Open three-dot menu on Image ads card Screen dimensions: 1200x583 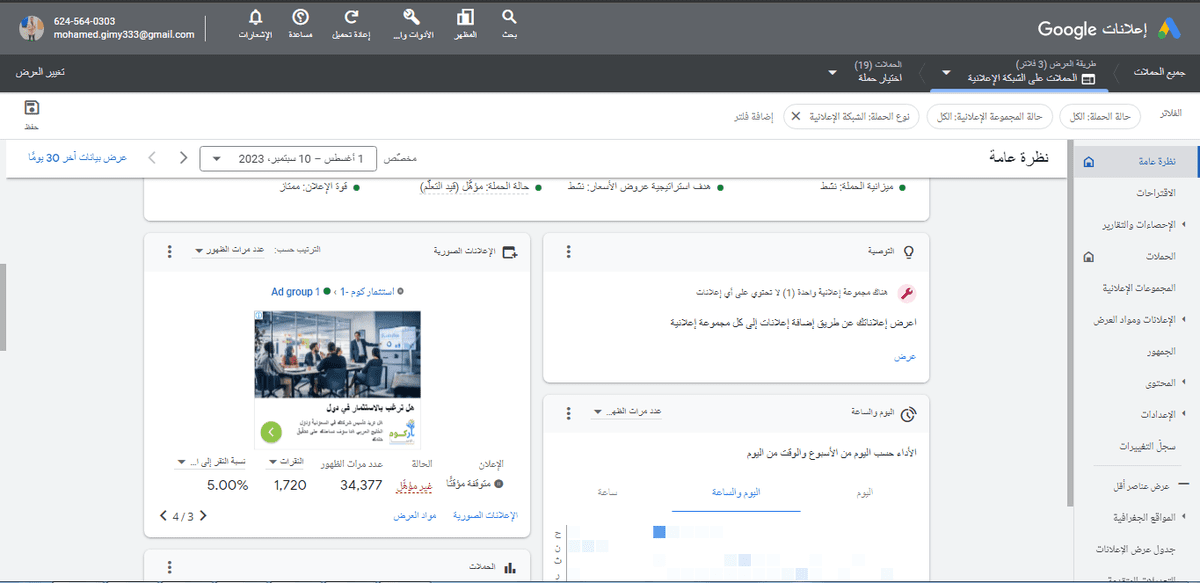[x=169, y=252]
